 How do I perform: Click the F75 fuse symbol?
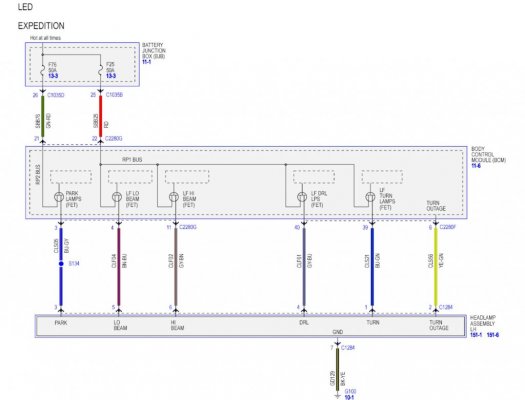click(43, 70)
